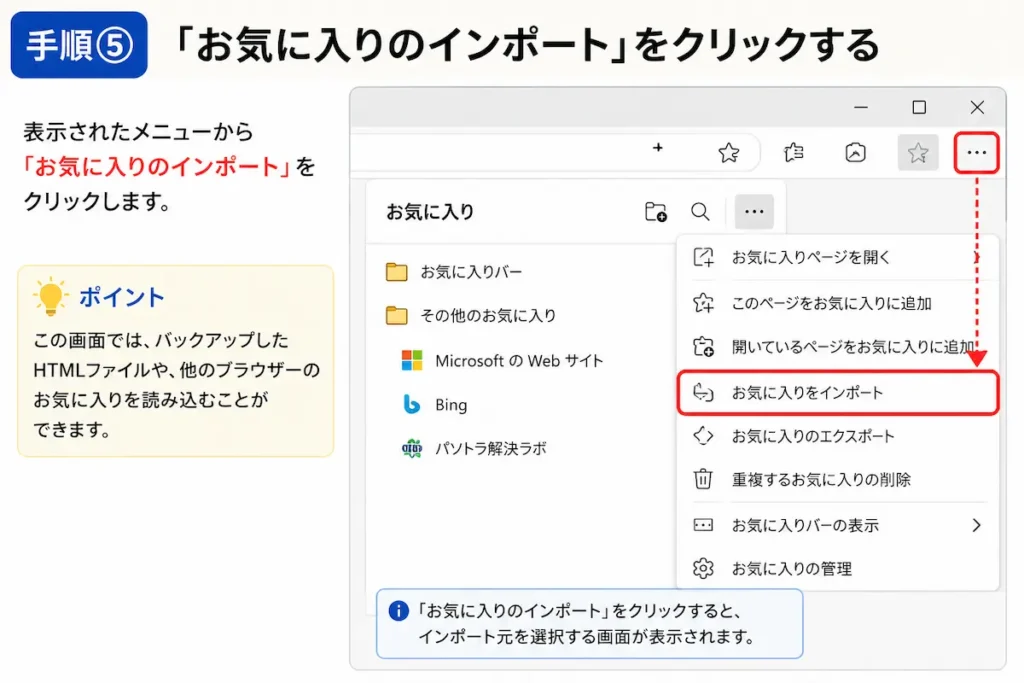Click the add this page star-plus icon

pos(703,303)
